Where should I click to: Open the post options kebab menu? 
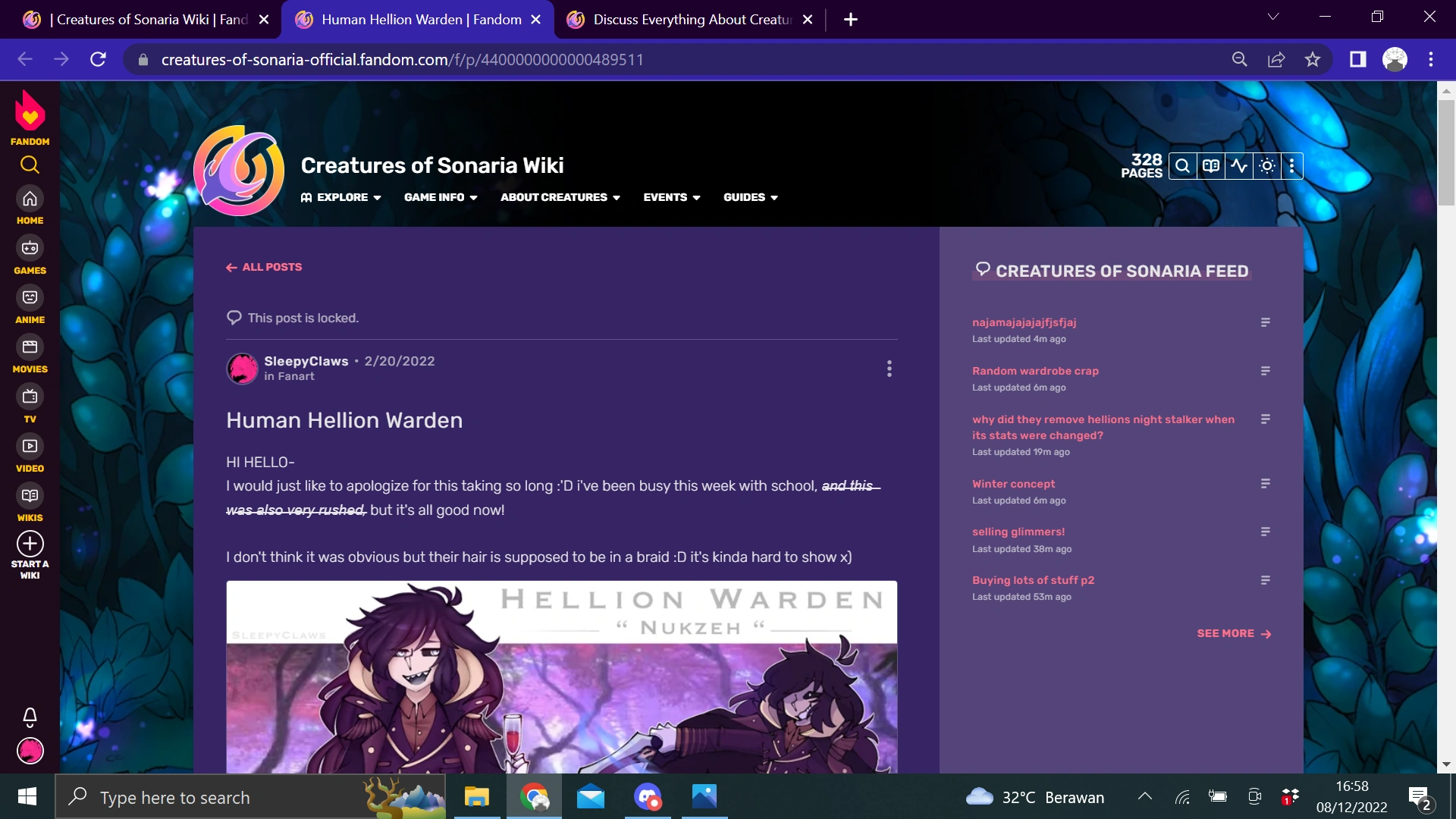(x=889, y=369)
